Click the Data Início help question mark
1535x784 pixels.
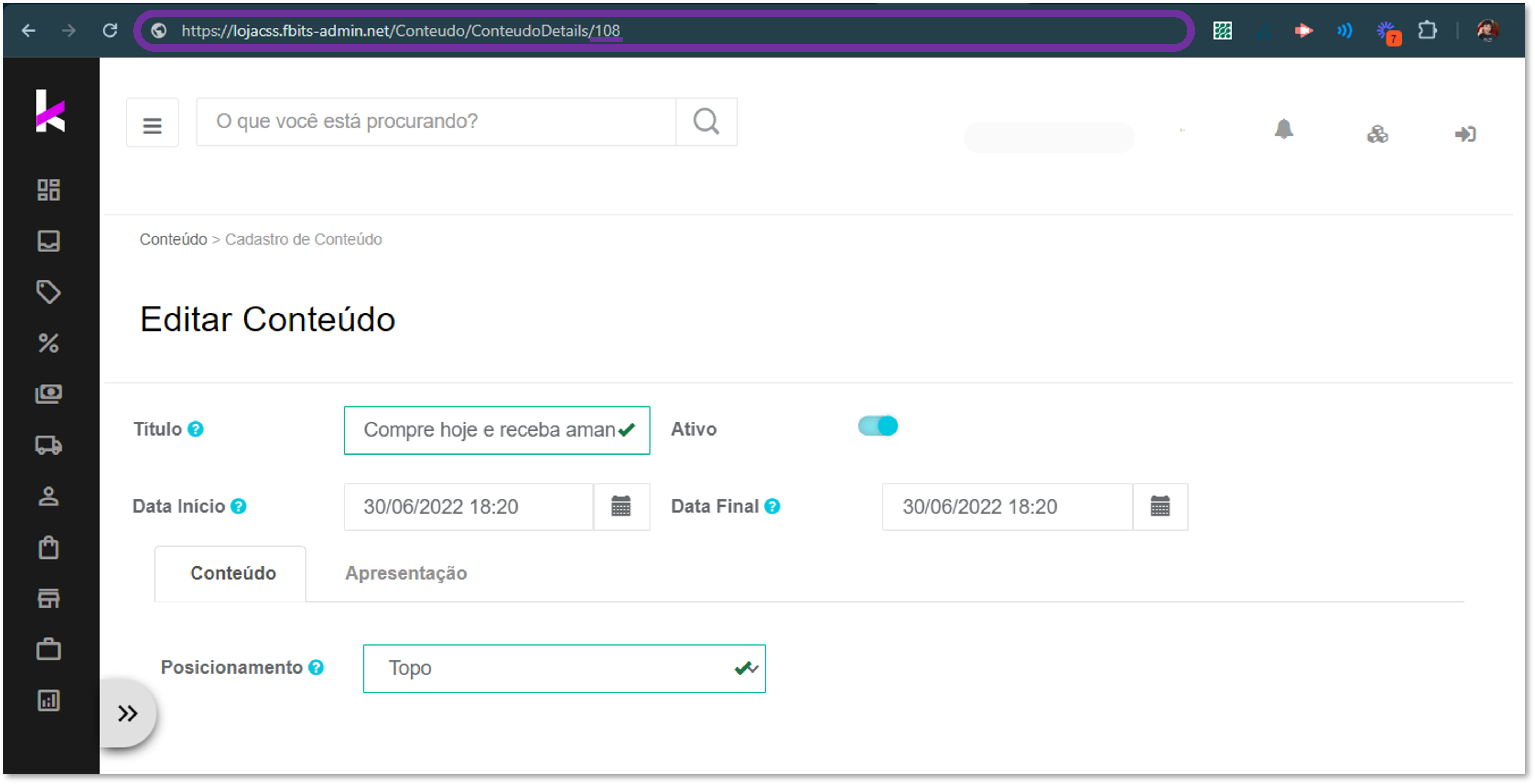coord(238,507)
